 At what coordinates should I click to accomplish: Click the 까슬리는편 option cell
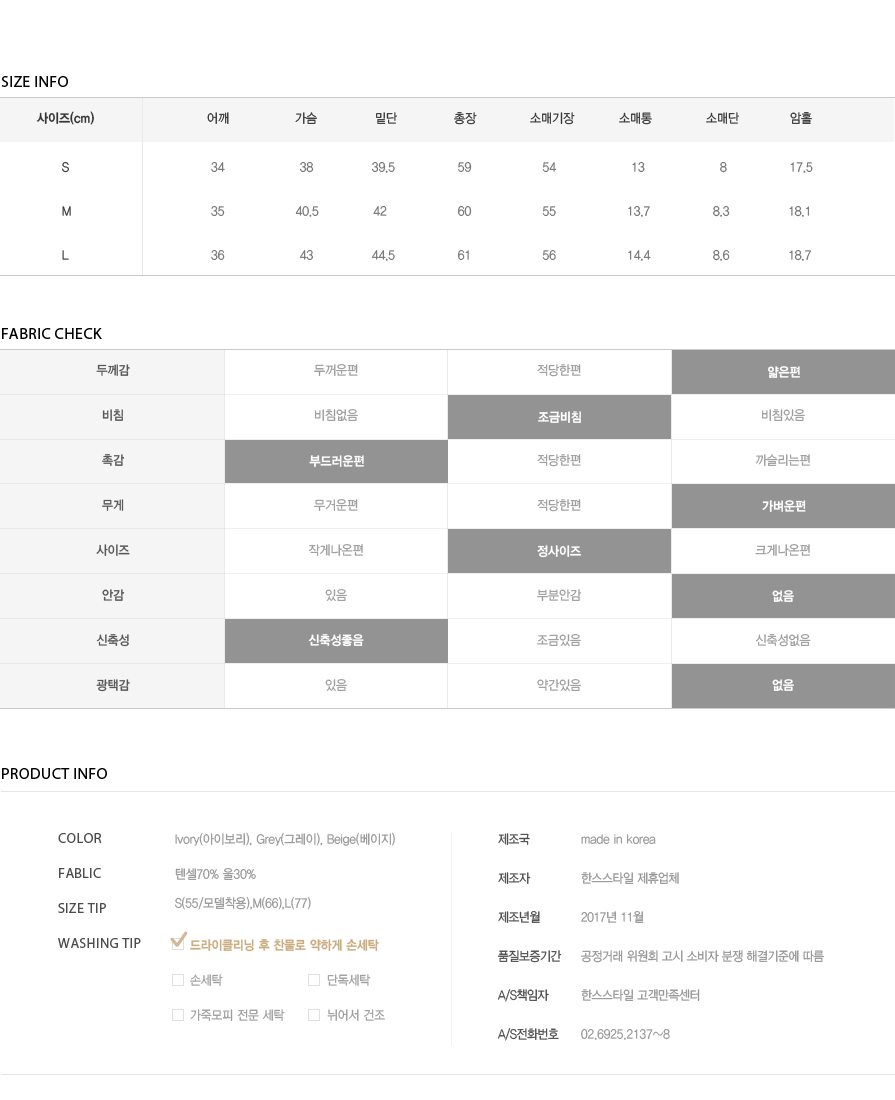(x=783, y=460)
